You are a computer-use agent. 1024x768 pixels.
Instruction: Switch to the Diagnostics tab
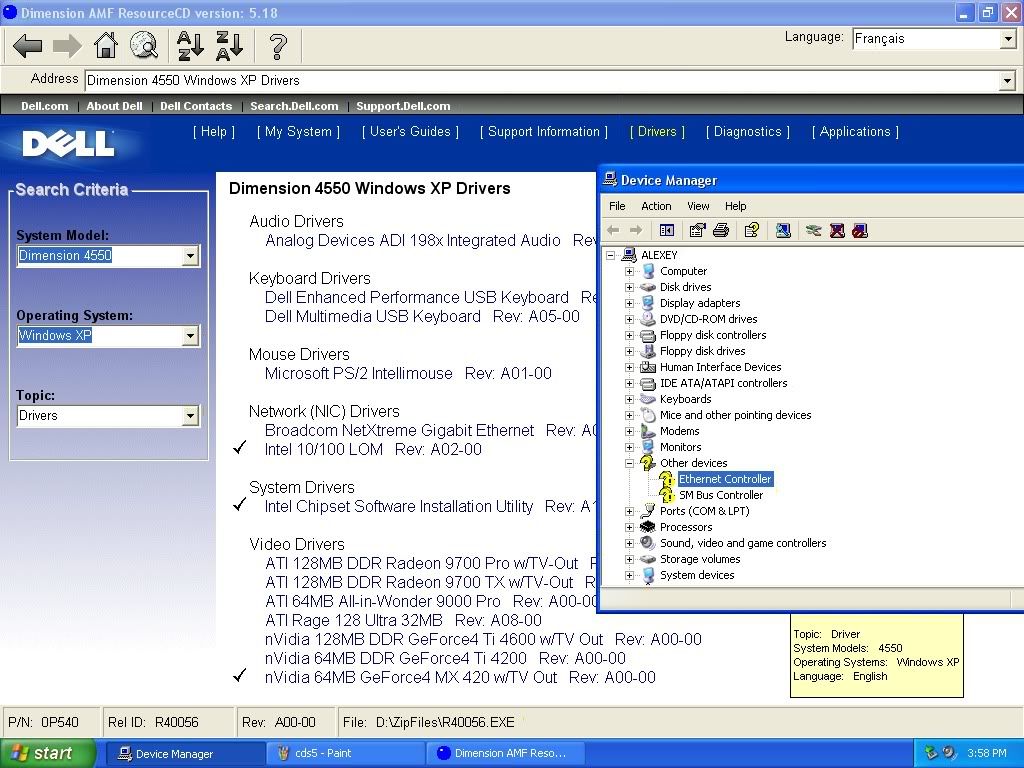(x=748, y=132)
